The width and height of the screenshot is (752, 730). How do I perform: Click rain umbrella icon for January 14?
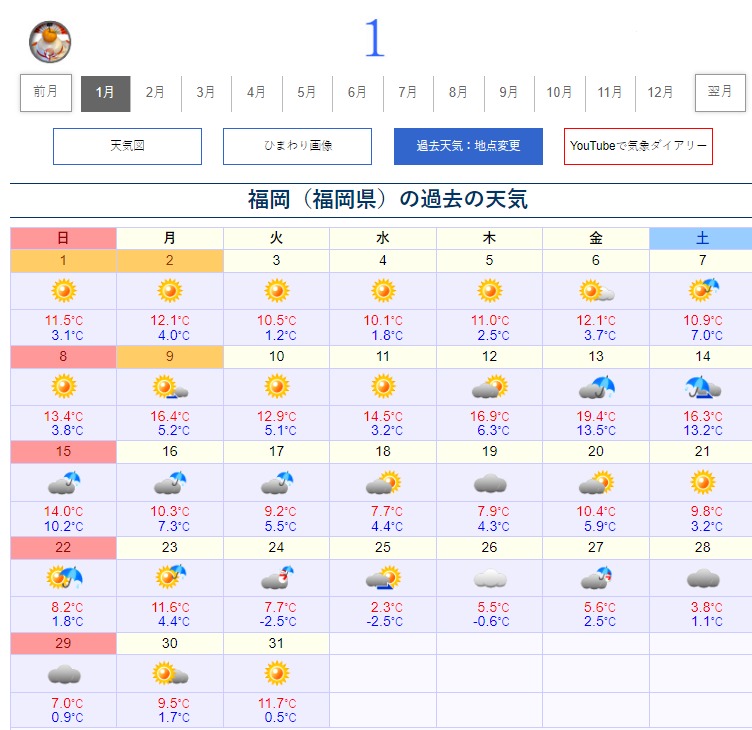[x=703, y=387]
